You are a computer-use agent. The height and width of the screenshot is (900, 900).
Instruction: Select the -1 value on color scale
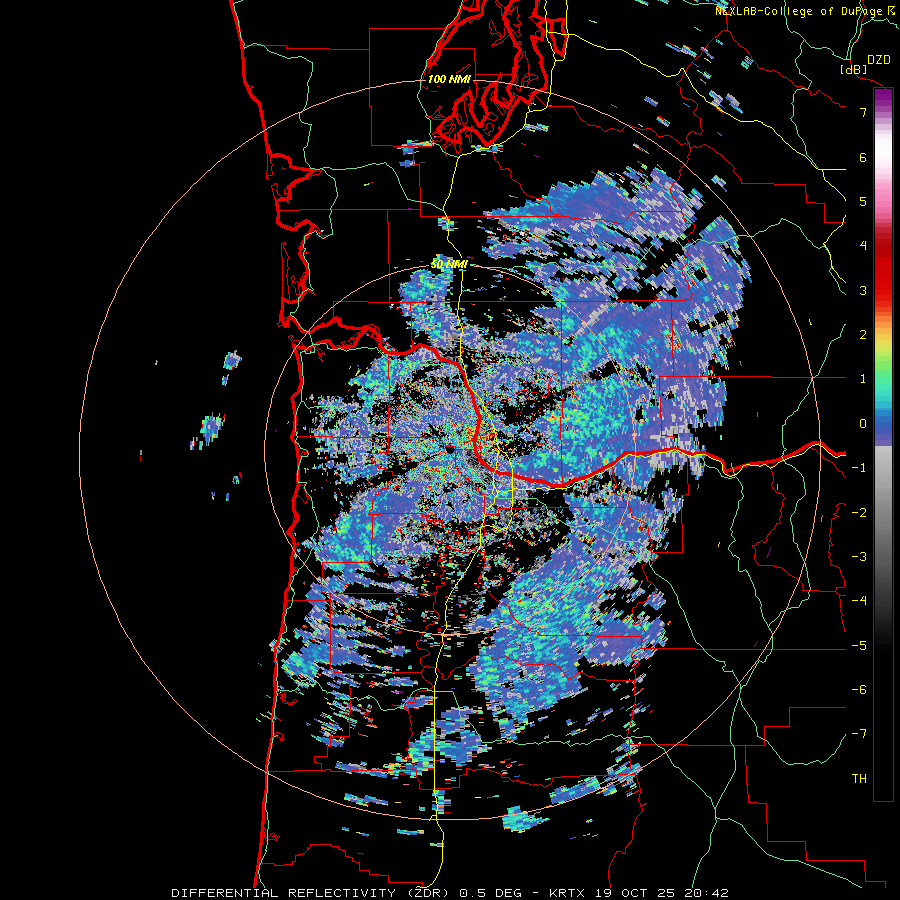(x=859, y=467)
